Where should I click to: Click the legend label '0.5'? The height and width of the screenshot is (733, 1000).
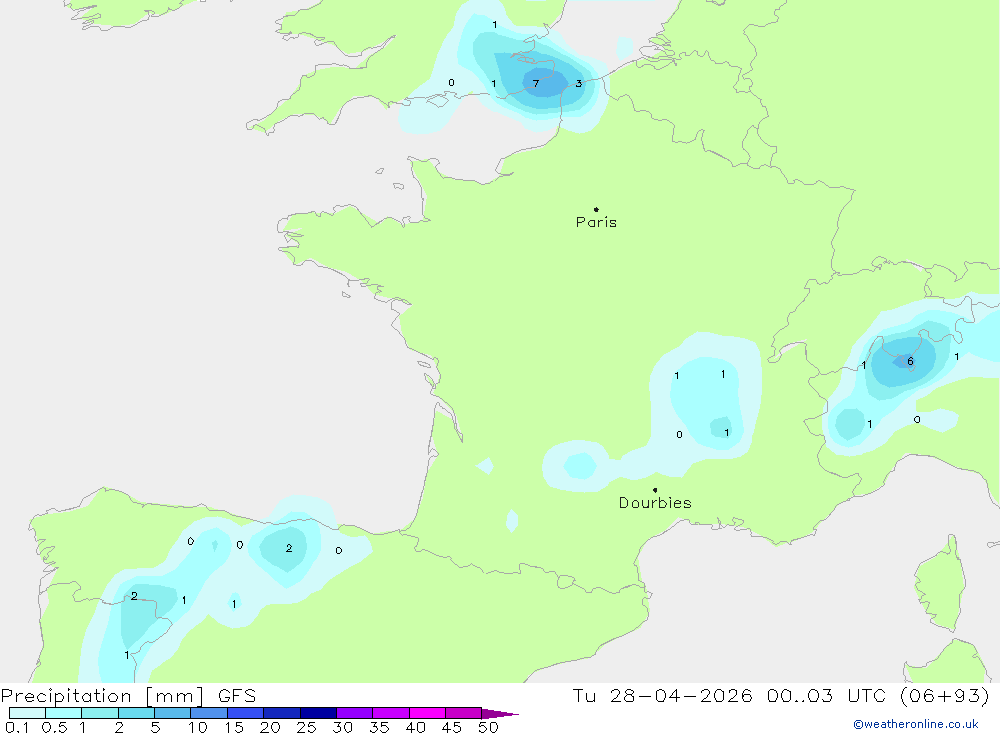click(x=54, y=727)
